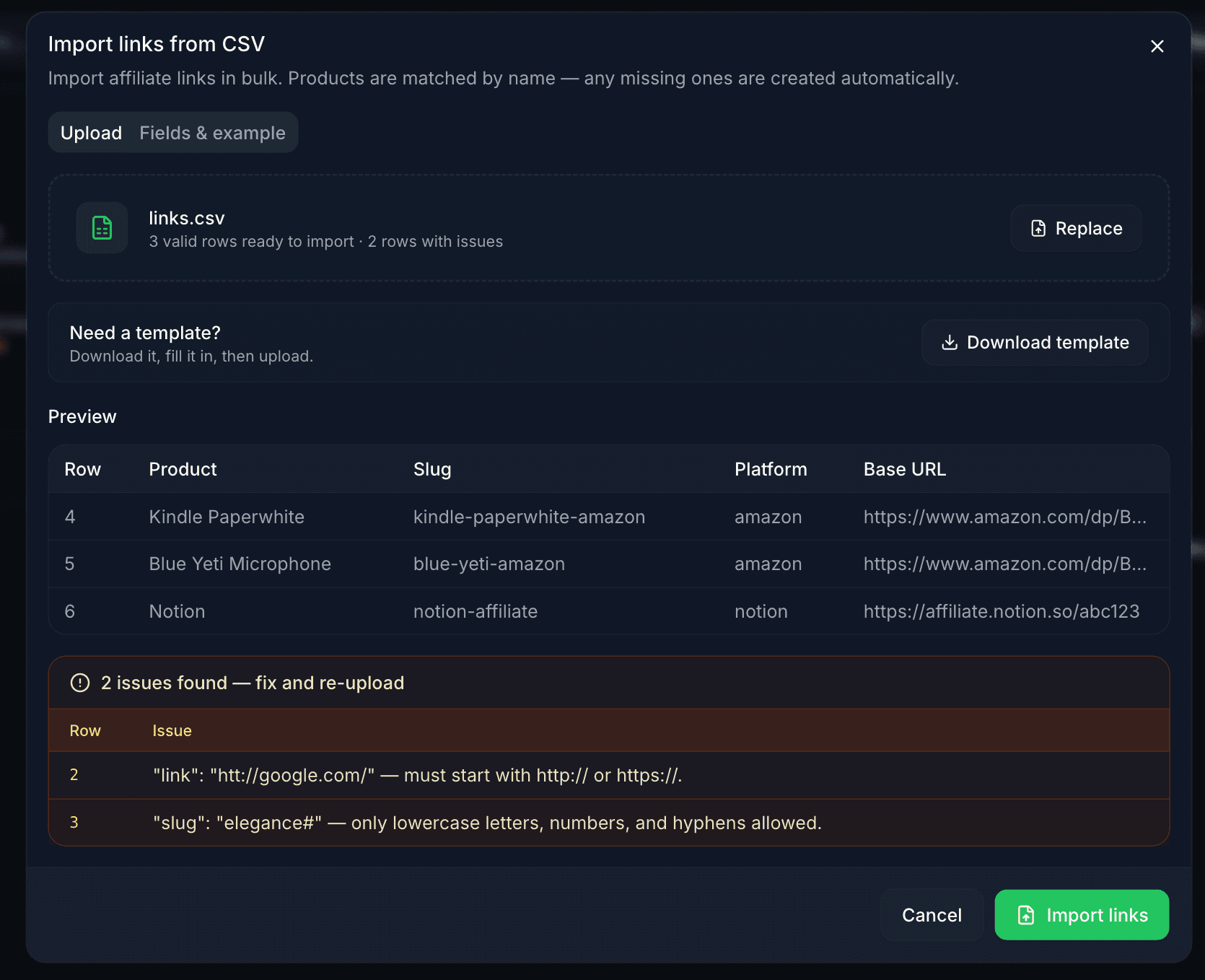This screenshot has height=980, width=1205.
Task: Click the row 3 slug issue
Action: (x=487, y=823)
